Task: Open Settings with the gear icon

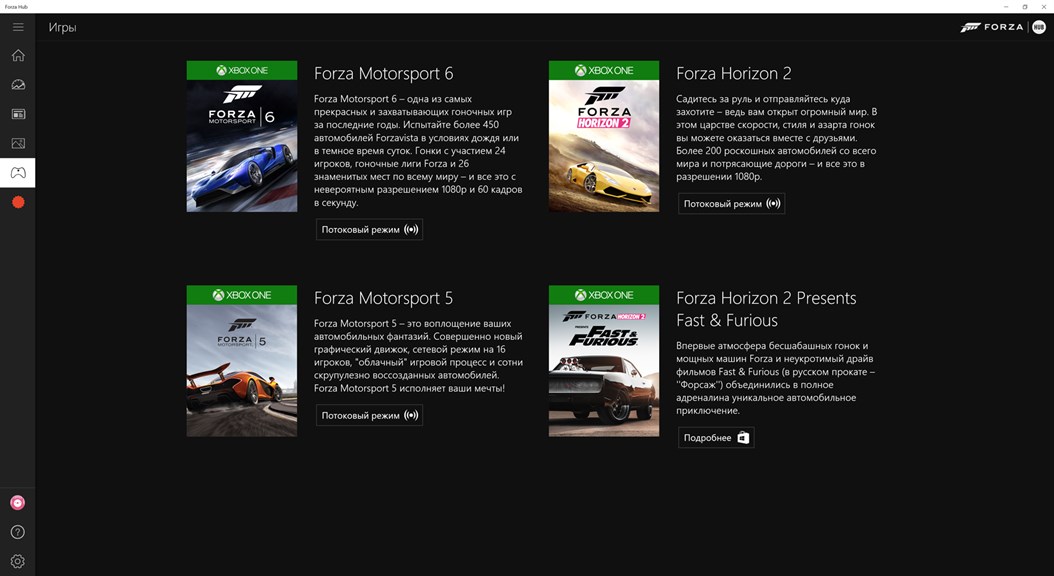Action: tap(16, 561)
